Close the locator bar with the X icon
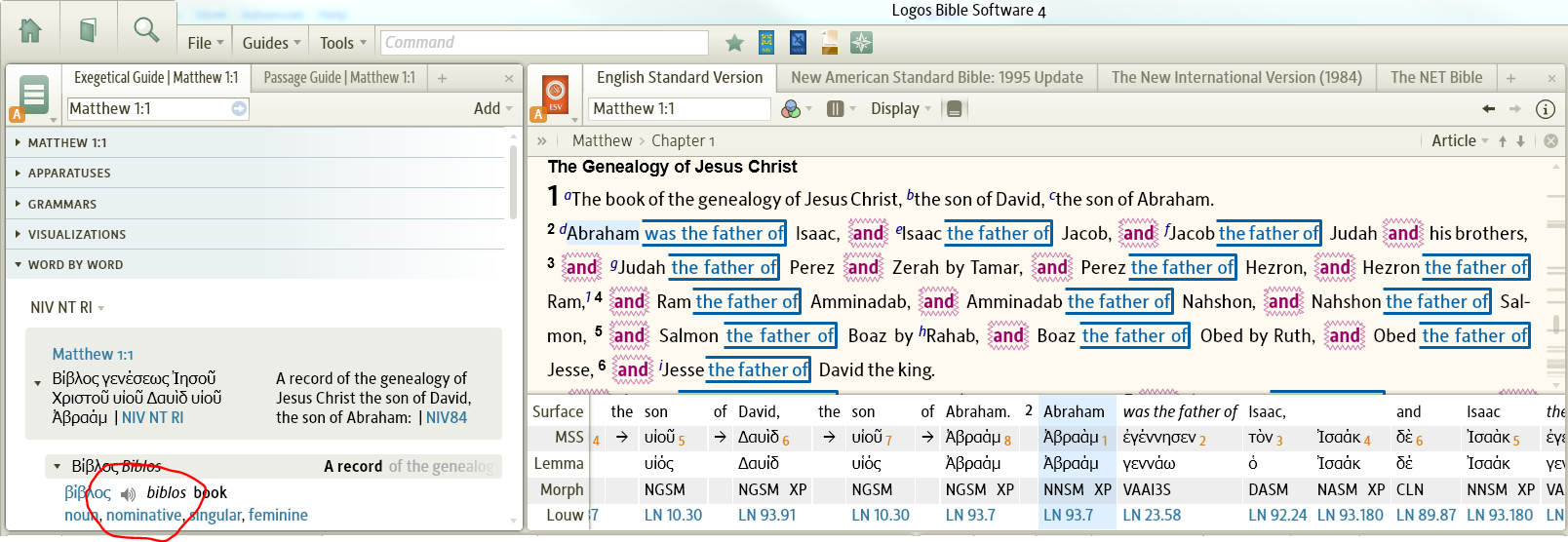1568x542 pixels. (x=1550, y=141)
